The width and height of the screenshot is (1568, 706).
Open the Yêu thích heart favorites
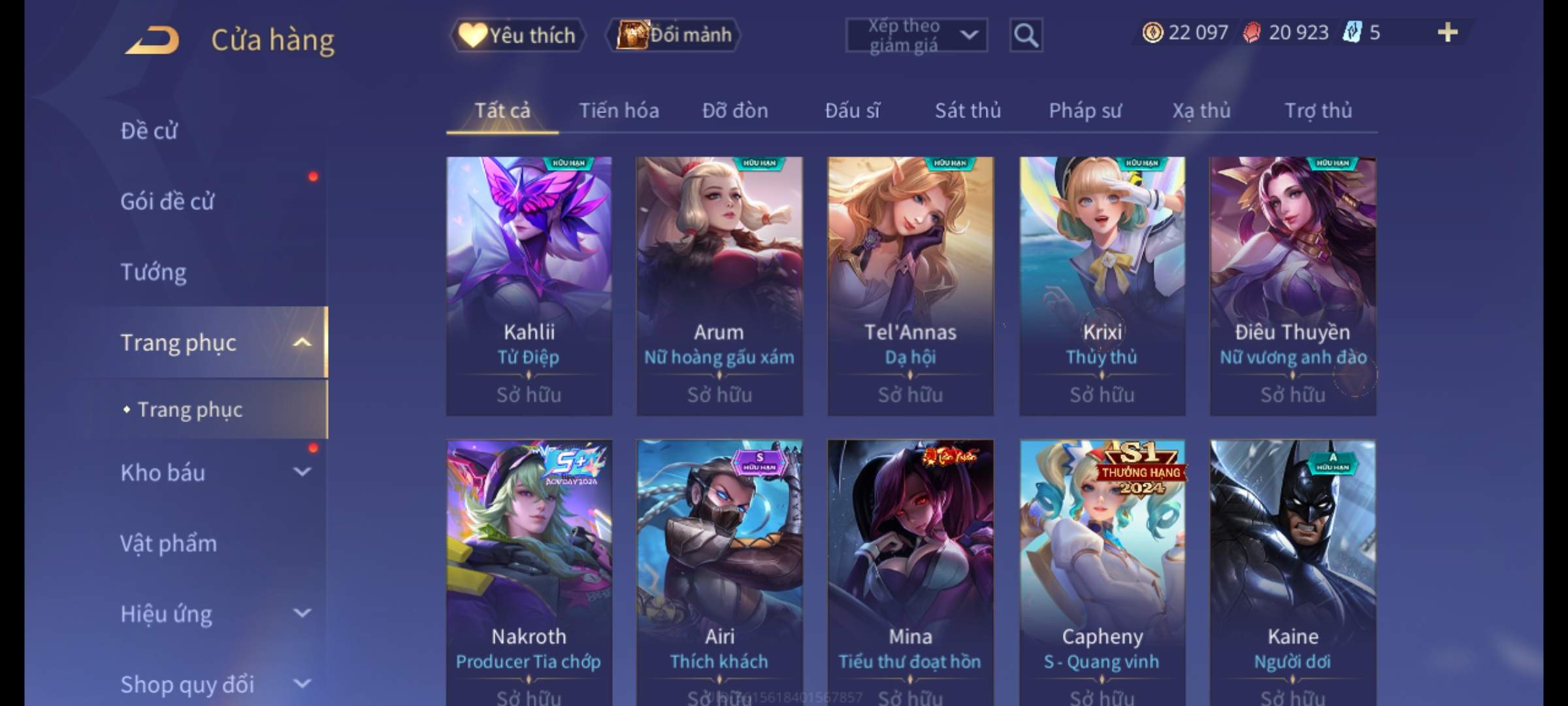517,35
